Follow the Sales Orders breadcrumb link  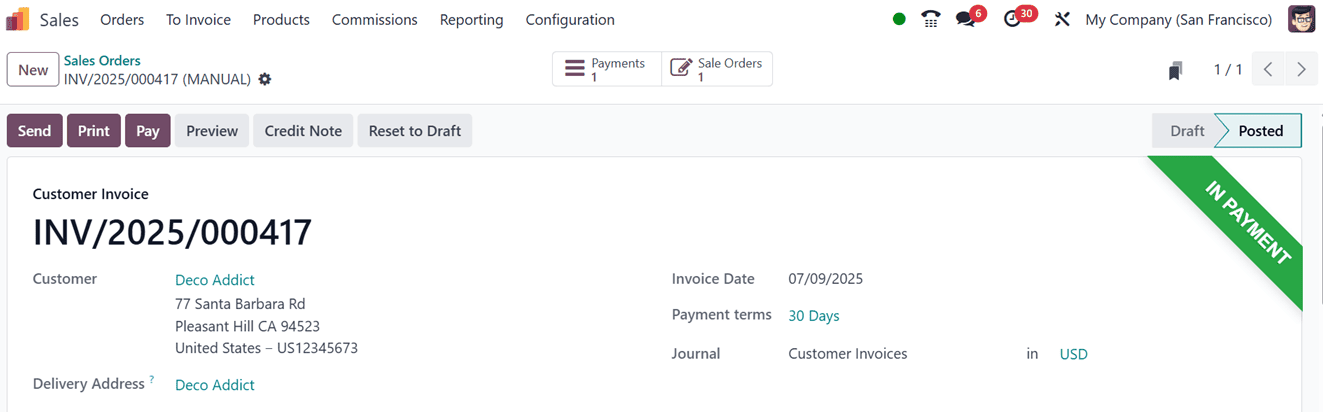pos(102,61)
